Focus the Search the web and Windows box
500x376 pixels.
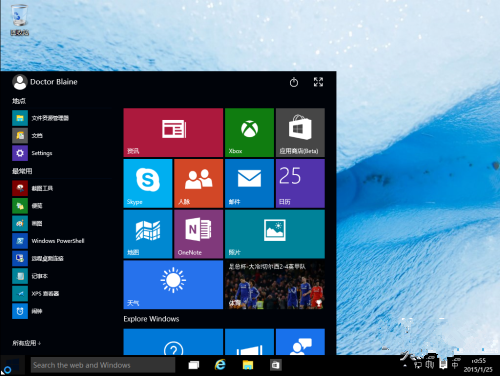(103, 365)
